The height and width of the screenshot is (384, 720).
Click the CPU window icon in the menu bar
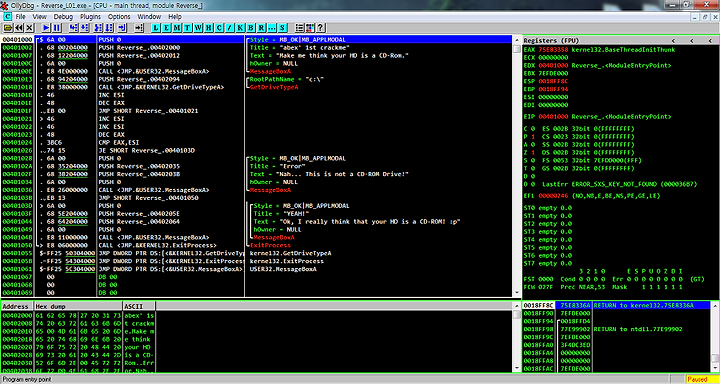pyautogui.click(x=7, y=17)
